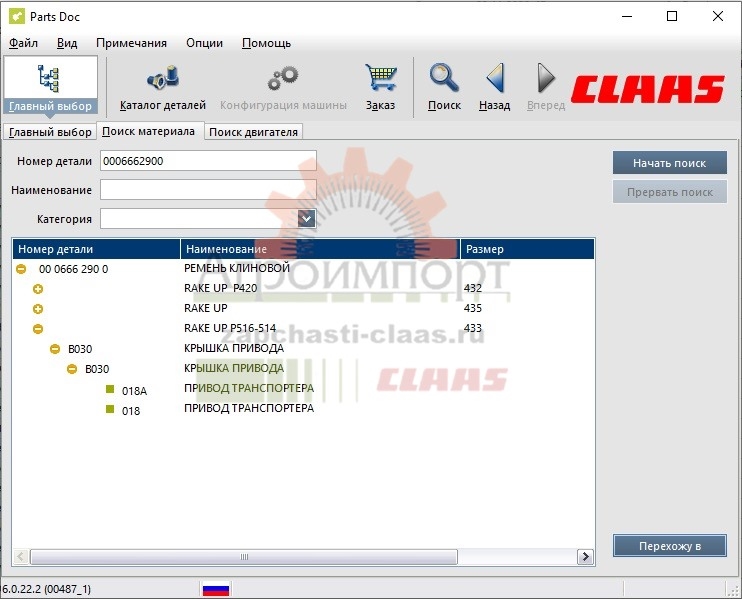Go back with the Назад arrow
Screen dimensions: 742x599
(495, 78)
